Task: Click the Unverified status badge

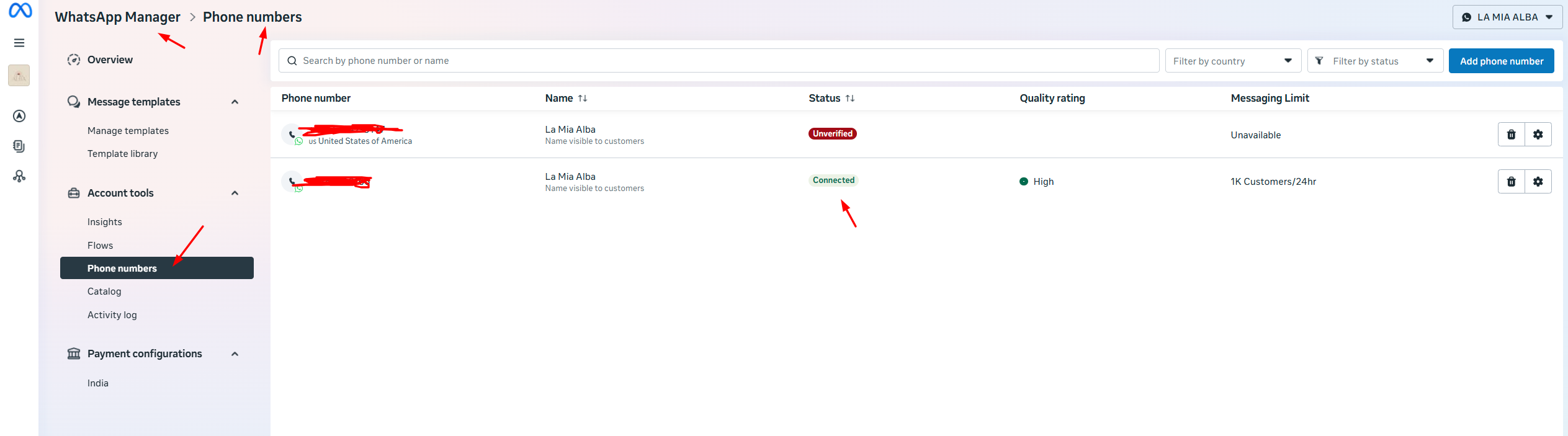Action: [832, 134]
